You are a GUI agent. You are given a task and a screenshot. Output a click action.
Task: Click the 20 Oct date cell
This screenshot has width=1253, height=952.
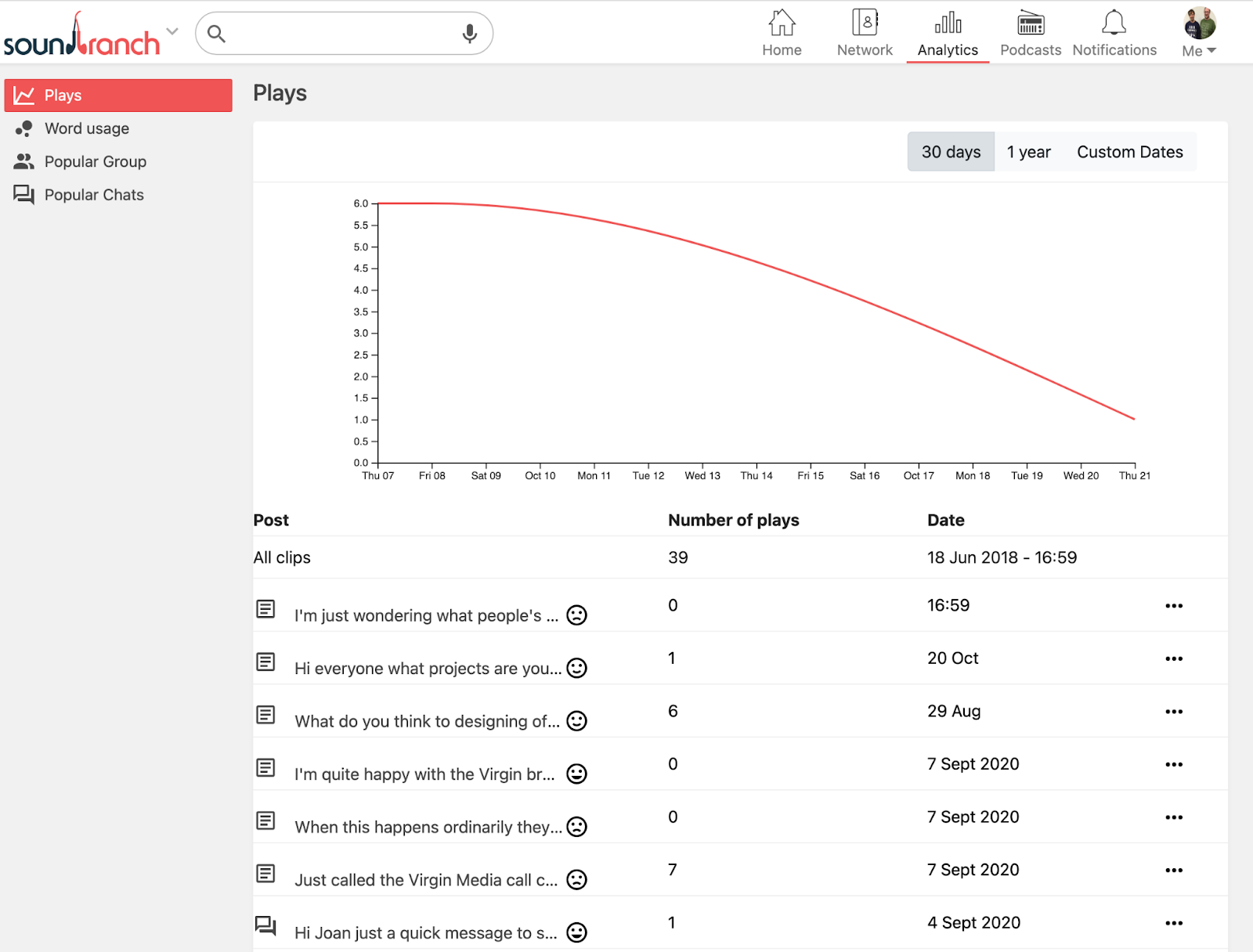(x=953, y=658)
